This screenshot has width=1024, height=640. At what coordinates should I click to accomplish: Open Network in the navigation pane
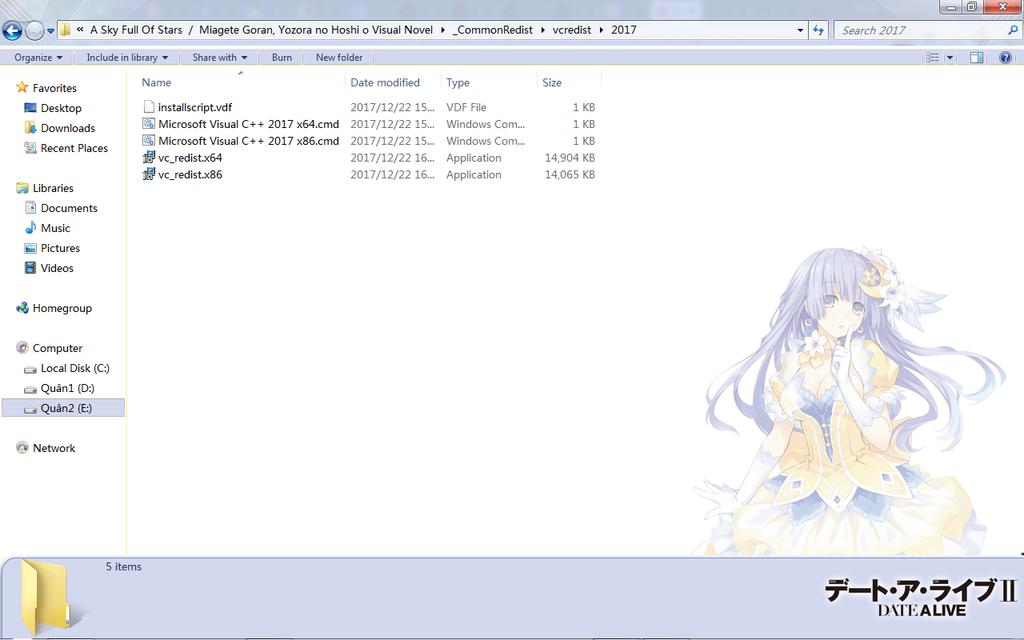54,449
